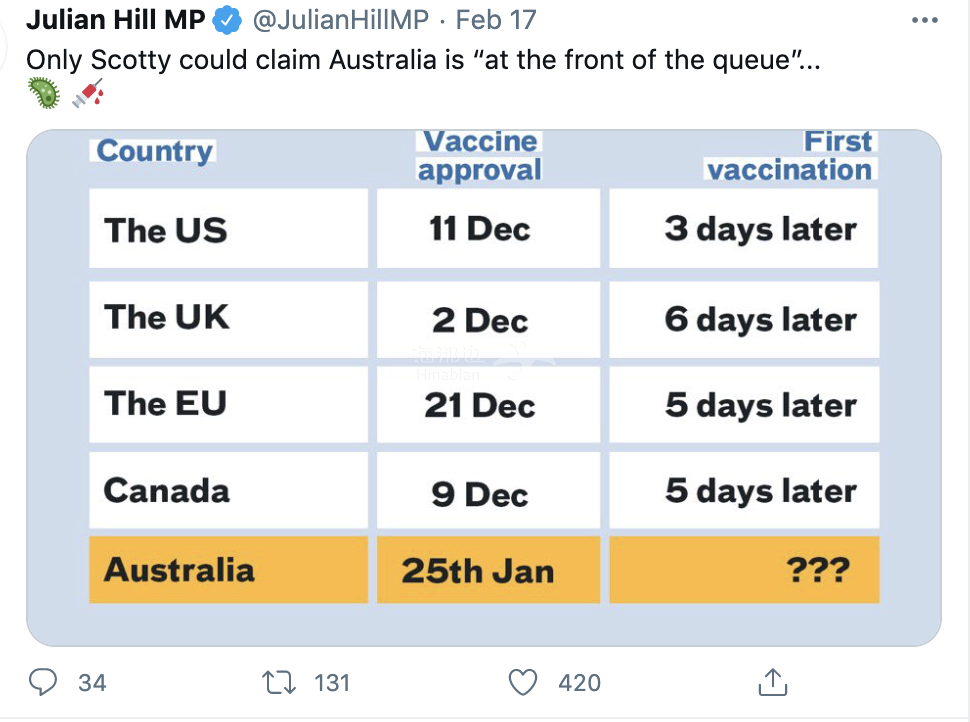The width and height of the screenshot is (970, 722).
Task: Open the three-dot more options menu
Action: pyautogui.click(x=925, y=20)
